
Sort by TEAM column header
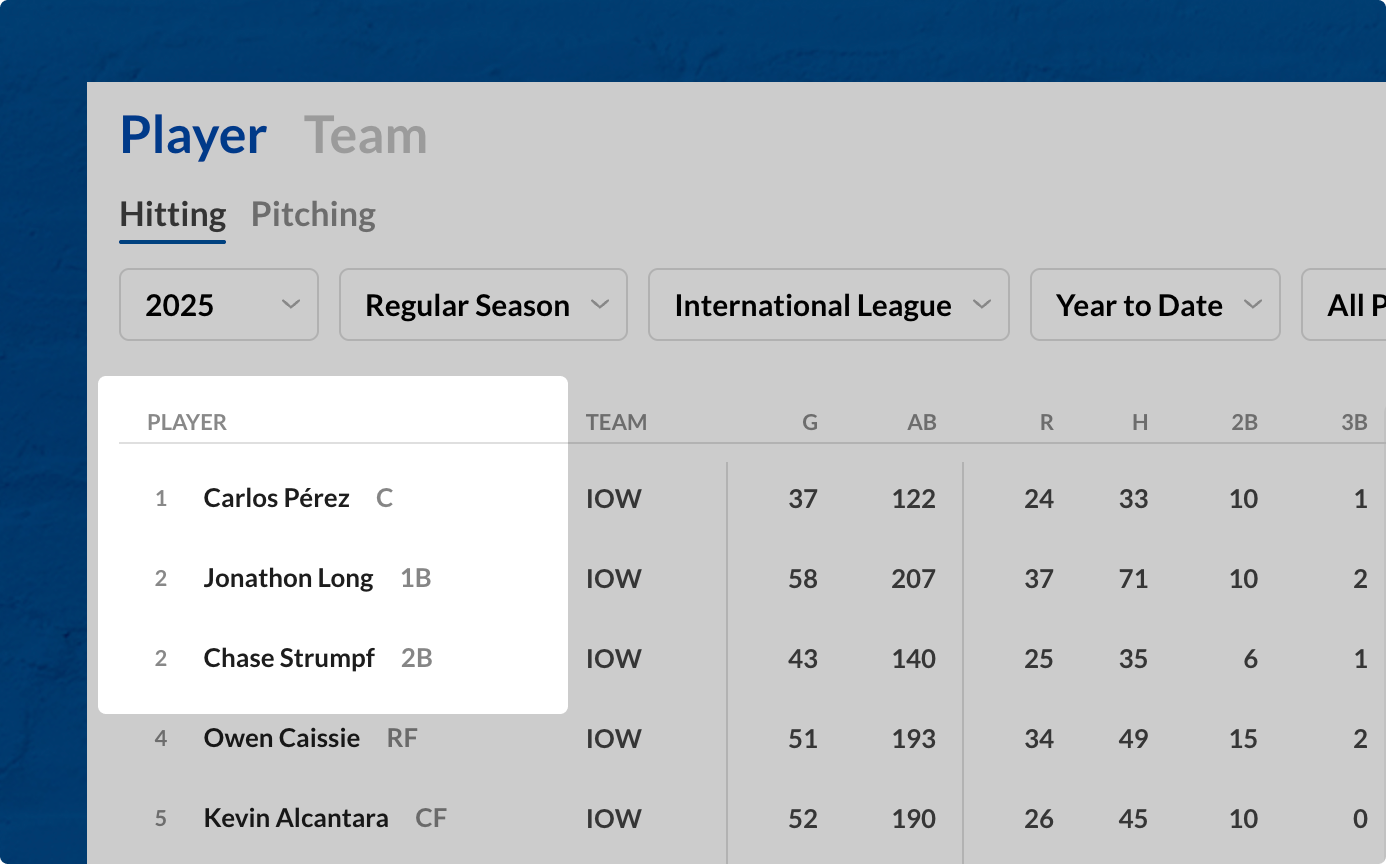(x=616, y=422)
